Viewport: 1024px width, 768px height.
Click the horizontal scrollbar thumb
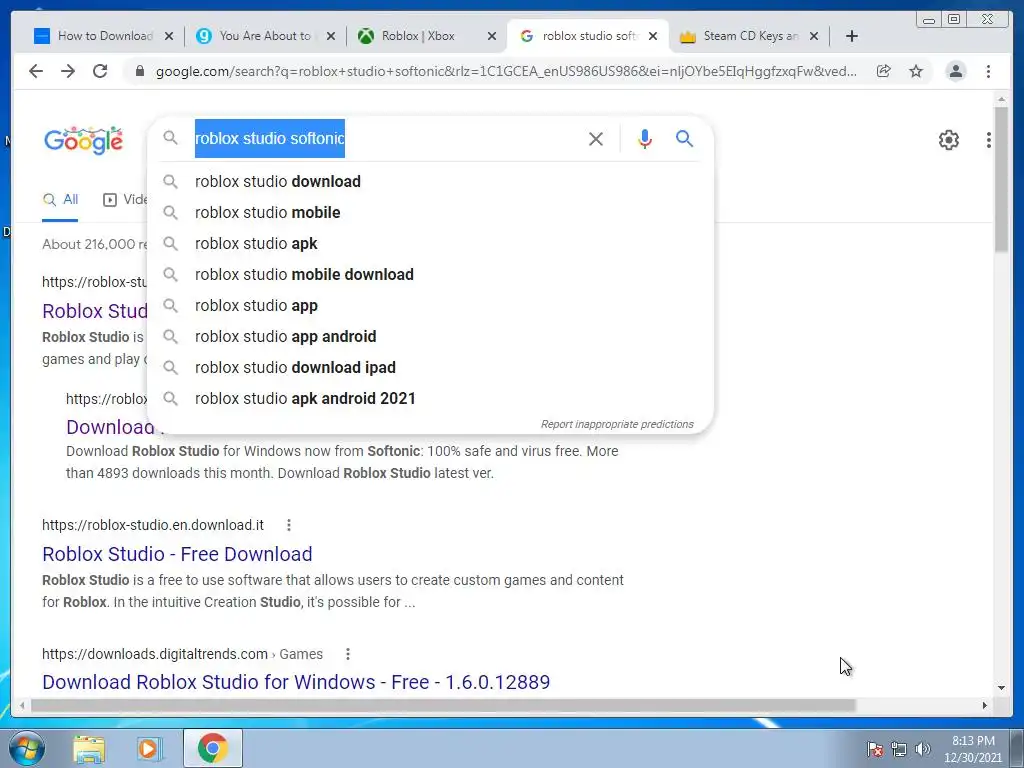click(443, 705)
